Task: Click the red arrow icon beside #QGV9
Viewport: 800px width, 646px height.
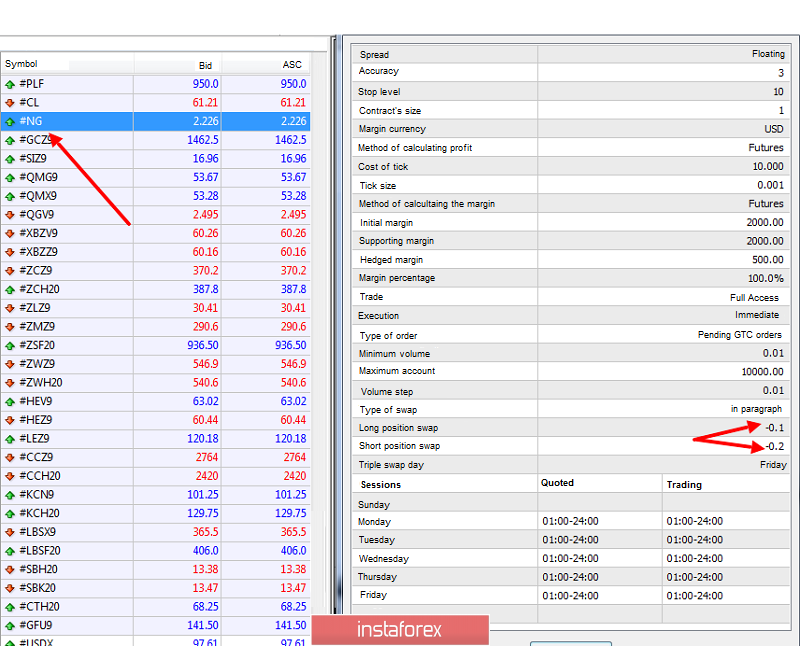Action: 10,215
